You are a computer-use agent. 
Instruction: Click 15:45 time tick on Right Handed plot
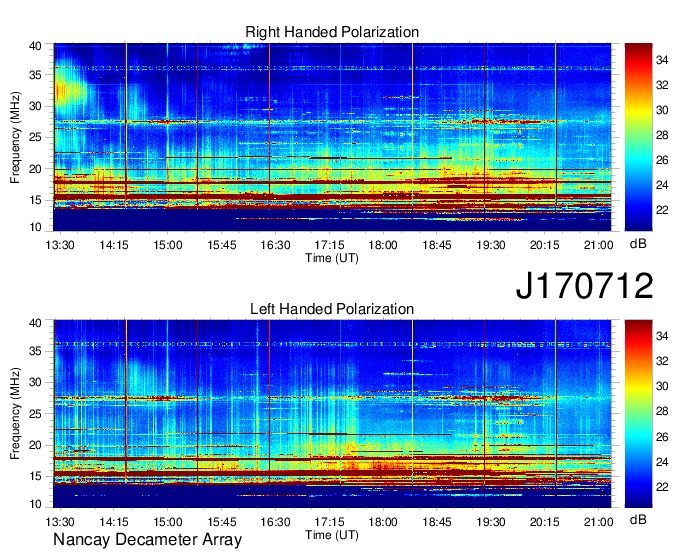(222, 245)
